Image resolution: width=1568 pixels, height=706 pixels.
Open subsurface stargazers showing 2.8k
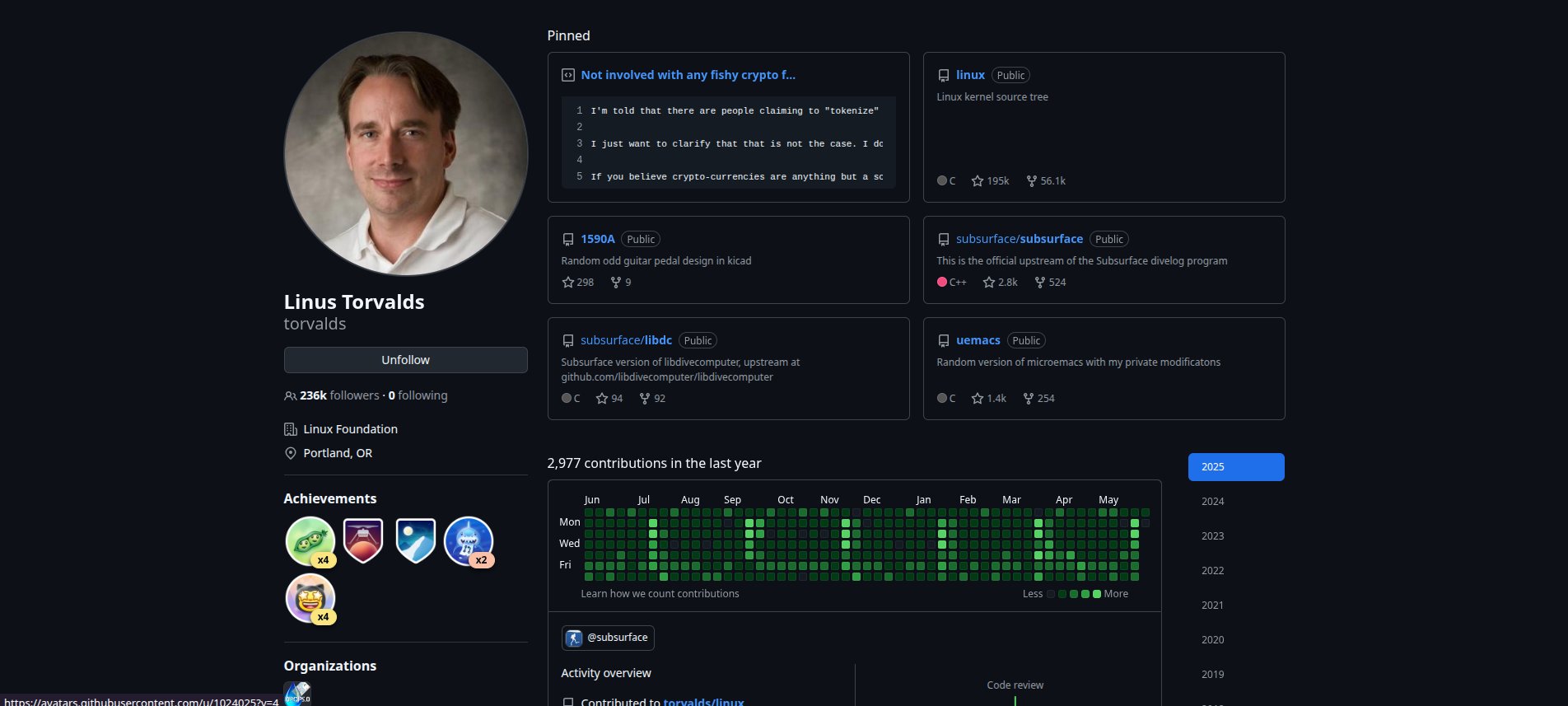(x=1000, y=282)
